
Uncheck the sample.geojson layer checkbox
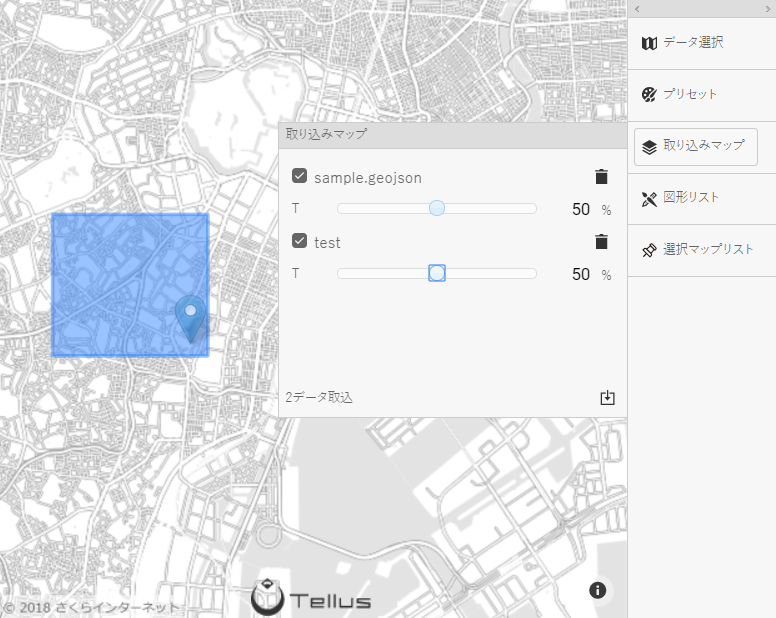299,176
